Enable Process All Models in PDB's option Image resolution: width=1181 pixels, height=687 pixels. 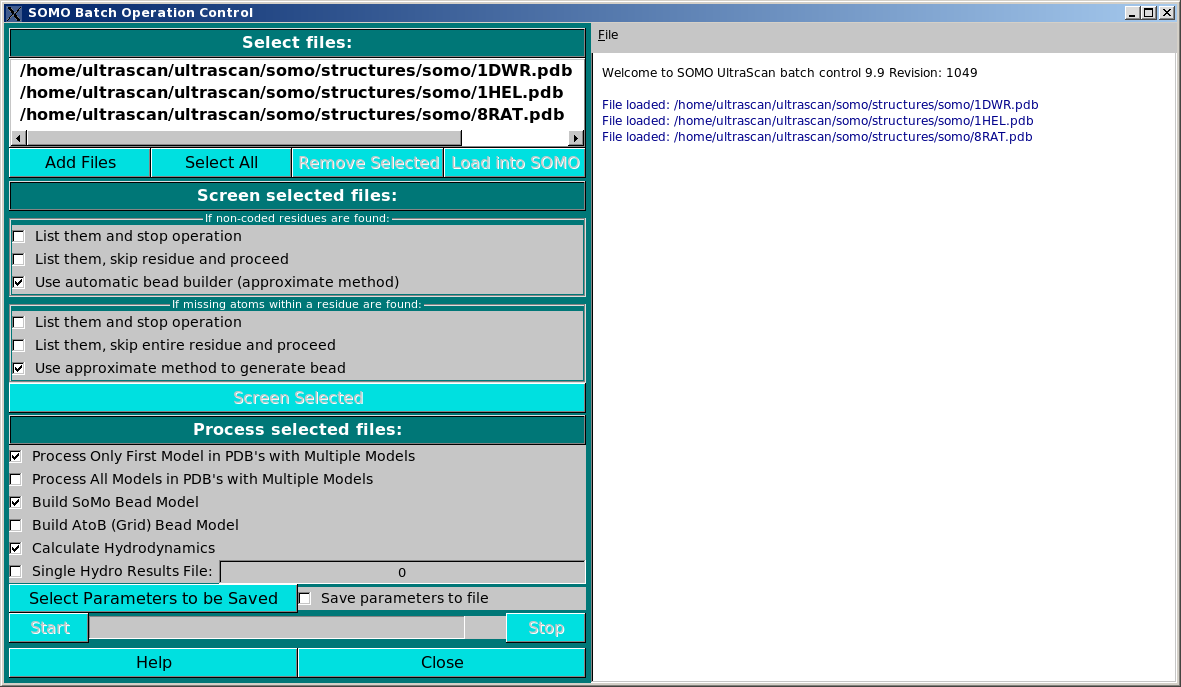[x=15, y=479]
